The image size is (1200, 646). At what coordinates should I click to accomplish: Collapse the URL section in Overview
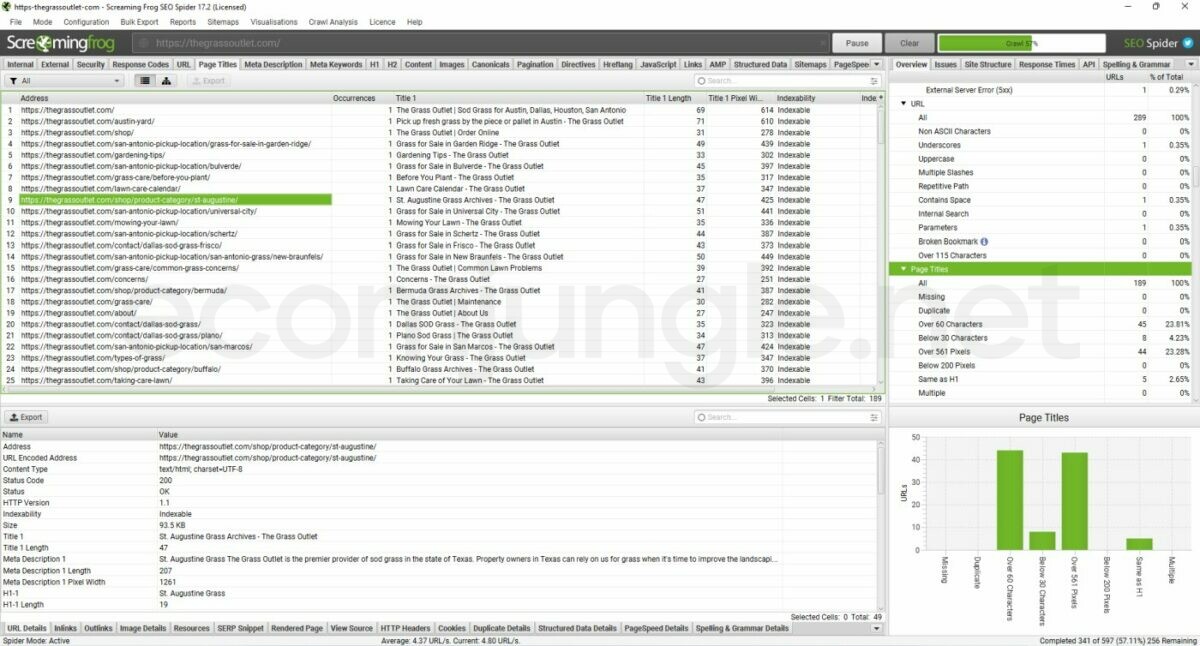pyautogui.click(x=904, y=103)
